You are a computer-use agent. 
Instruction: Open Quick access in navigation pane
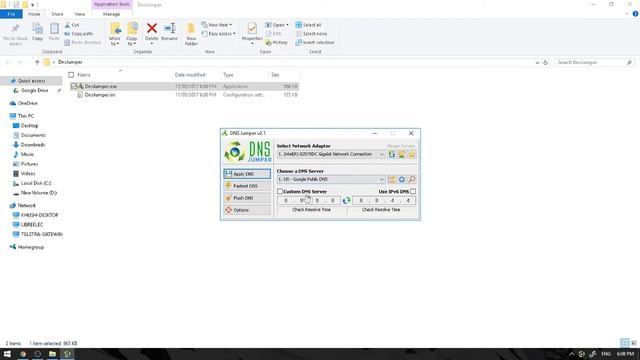[31, 81]
